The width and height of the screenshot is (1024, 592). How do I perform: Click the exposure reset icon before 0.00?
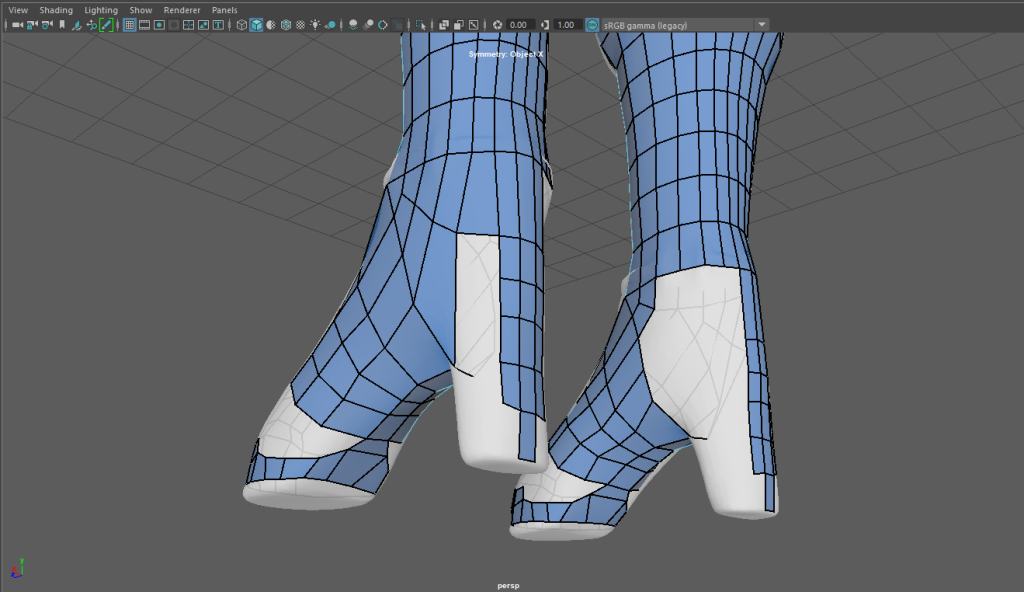coord(497,24)
